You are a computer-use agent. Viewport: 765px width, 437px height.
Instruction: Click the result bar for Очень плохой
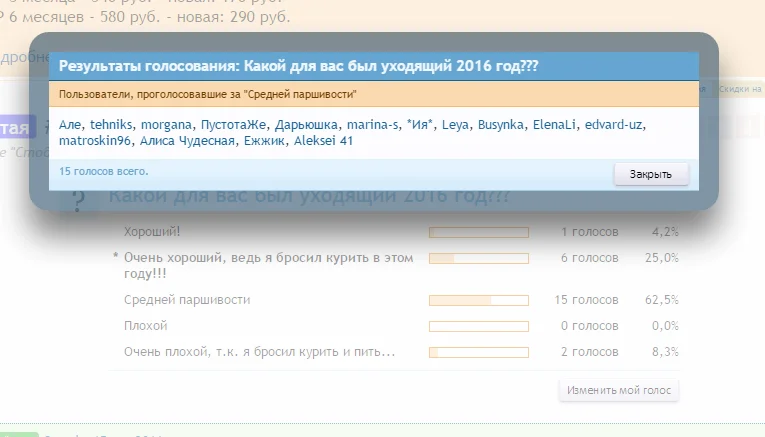pyautogui.click(x=479, y=352)
